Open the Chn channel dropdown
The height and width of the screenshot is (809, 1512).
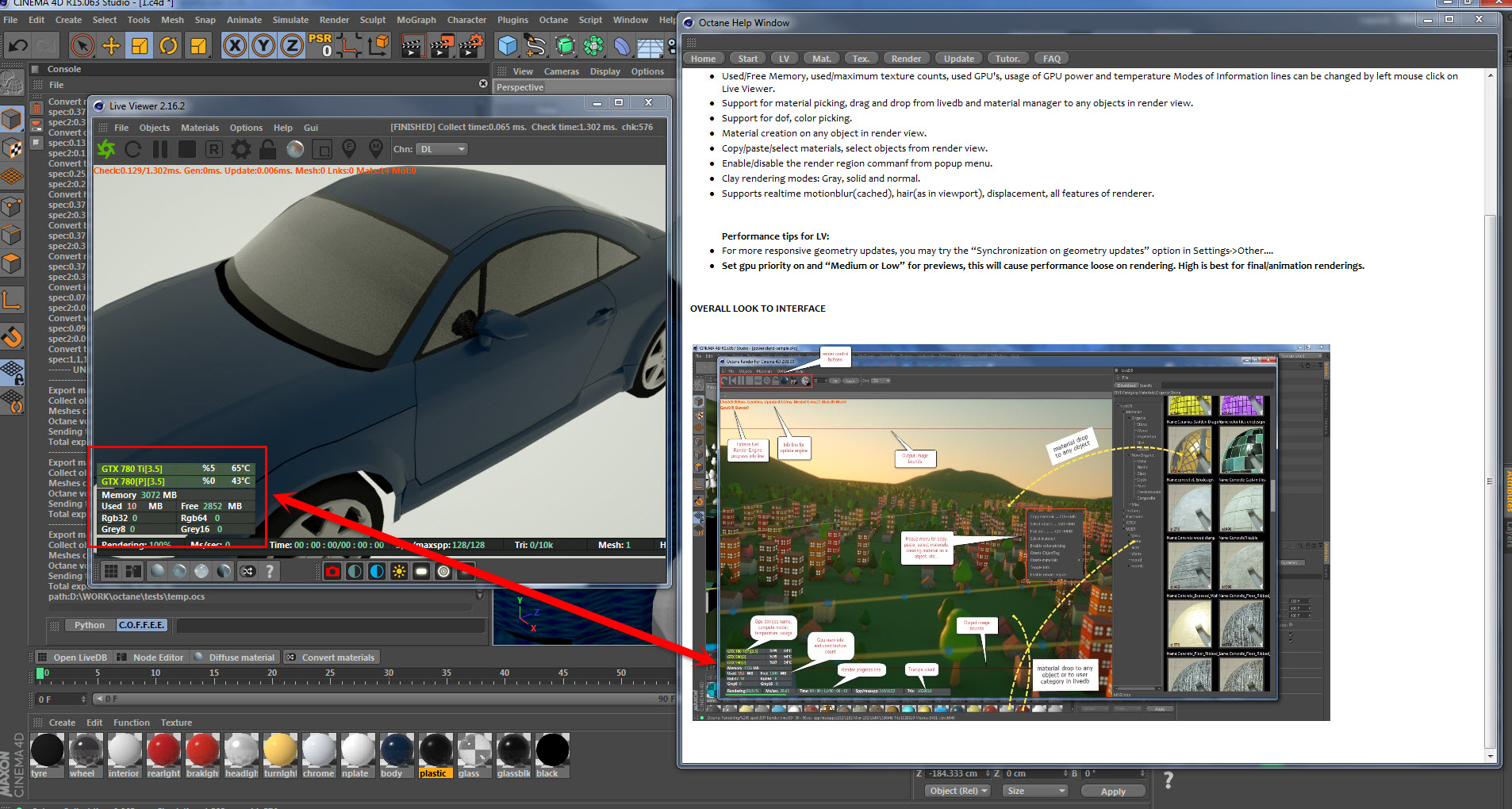(442, 149)
